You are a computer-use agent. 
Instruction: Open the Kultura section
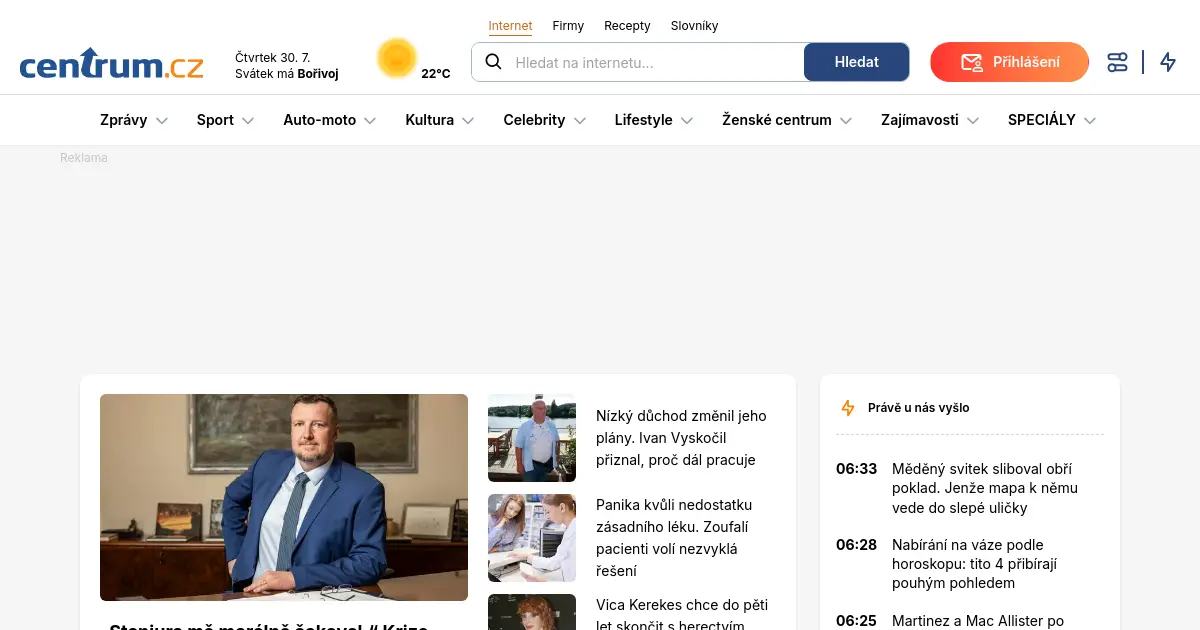tap(430, 120)
